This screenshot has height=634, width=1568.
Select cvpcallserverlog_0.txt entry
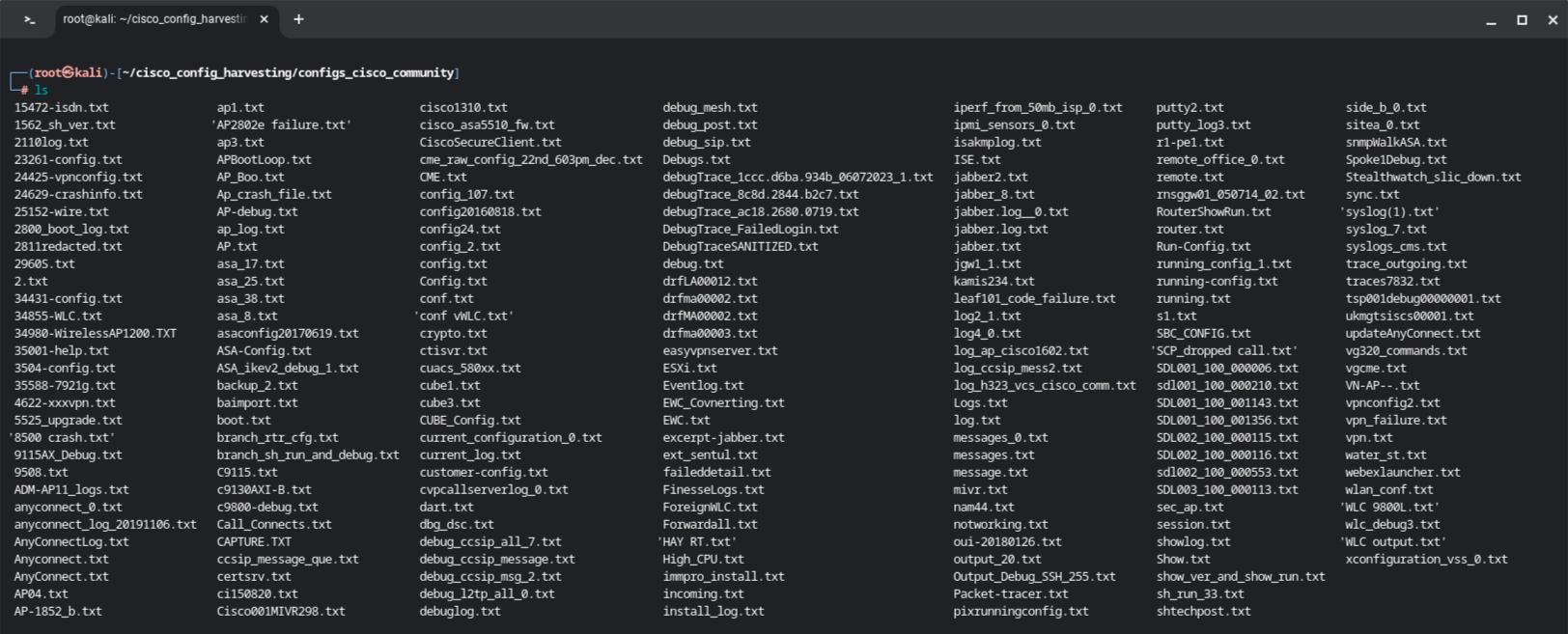[x=494, y=490]
